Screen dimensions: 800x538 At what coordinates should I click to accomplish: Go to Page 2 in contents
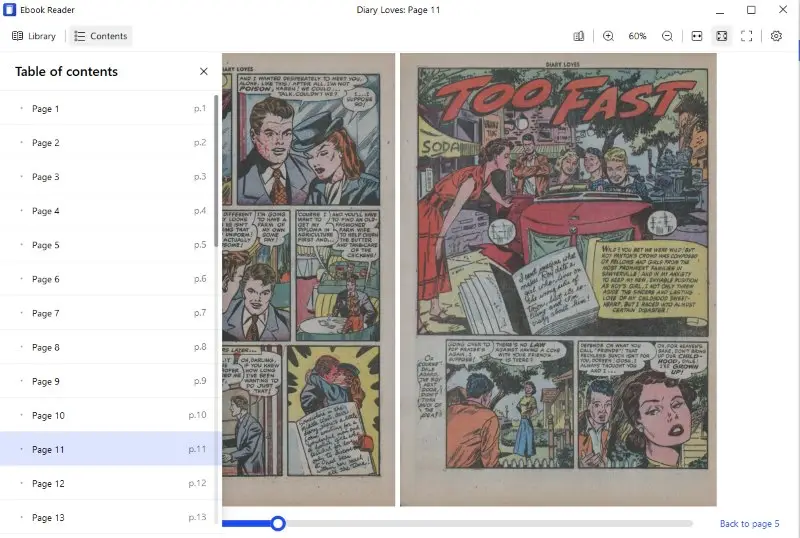tap(107, 143)
